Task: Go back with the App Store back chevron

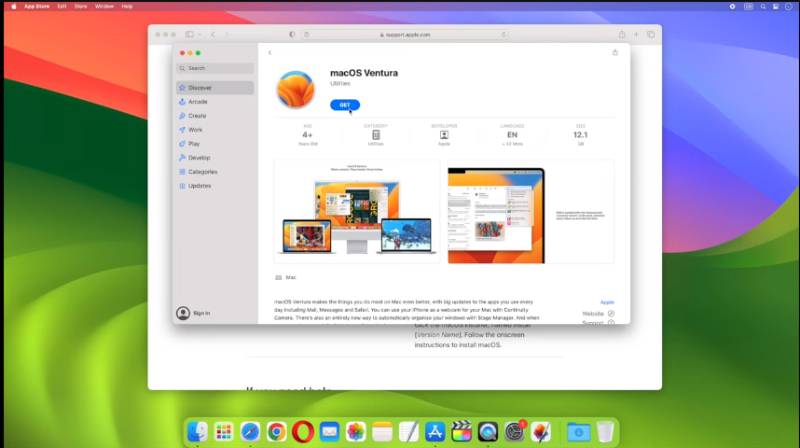Action: [x=270, y=53]
